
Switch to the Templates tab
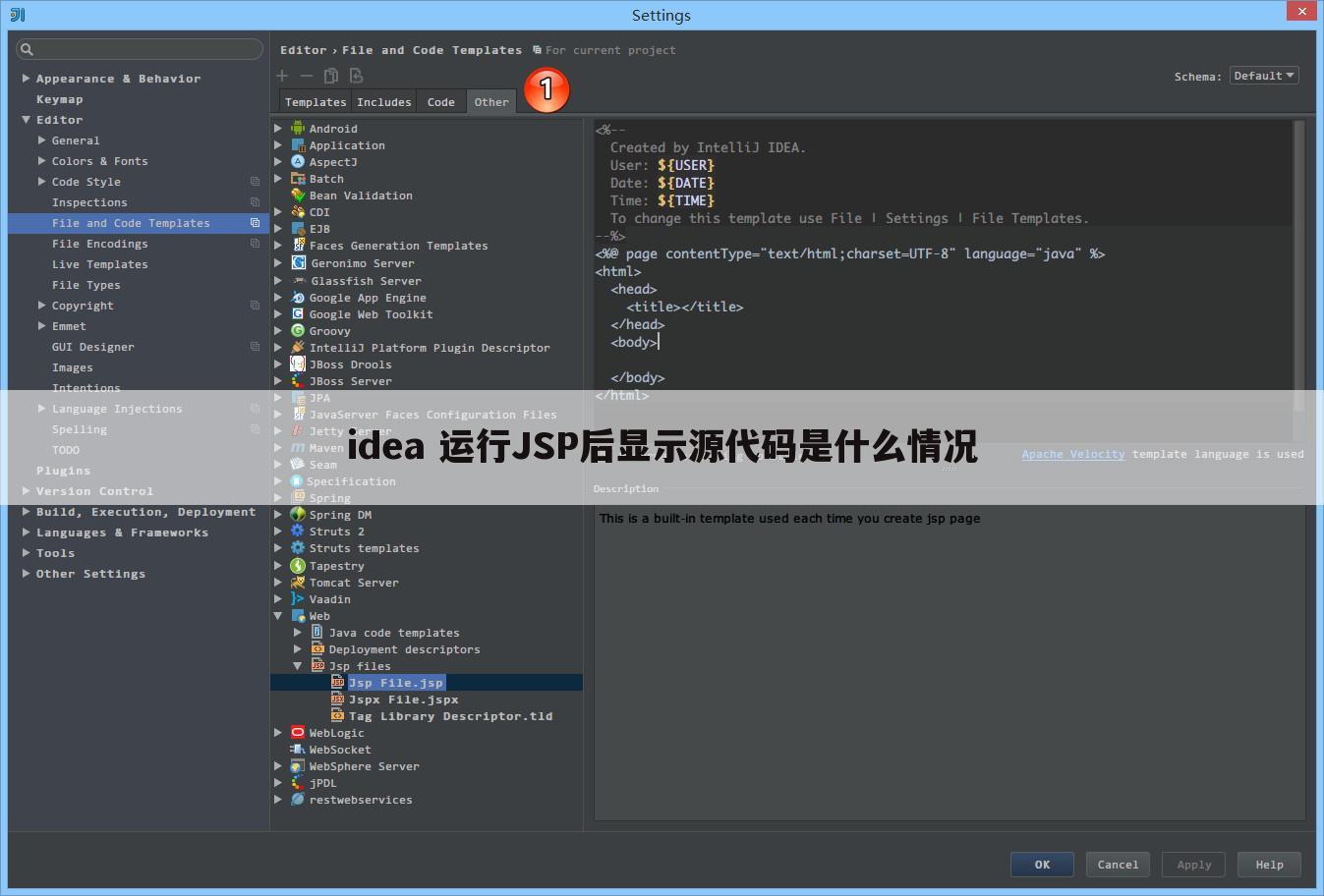(x=316, y=102)
